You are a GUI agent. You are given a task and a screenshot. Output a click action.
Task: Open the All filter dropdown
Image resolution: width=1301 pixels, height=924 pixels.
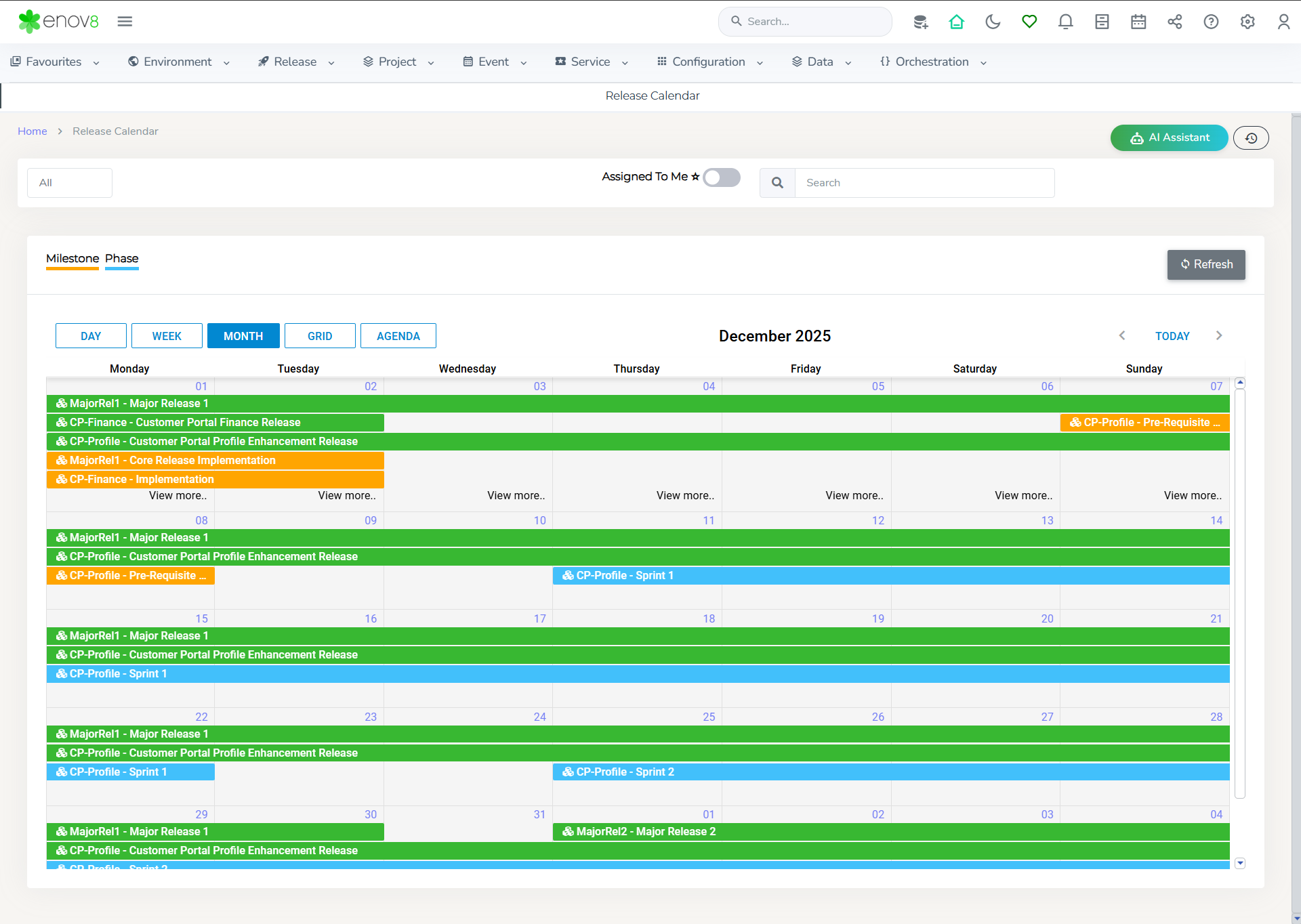coord(70,183)
